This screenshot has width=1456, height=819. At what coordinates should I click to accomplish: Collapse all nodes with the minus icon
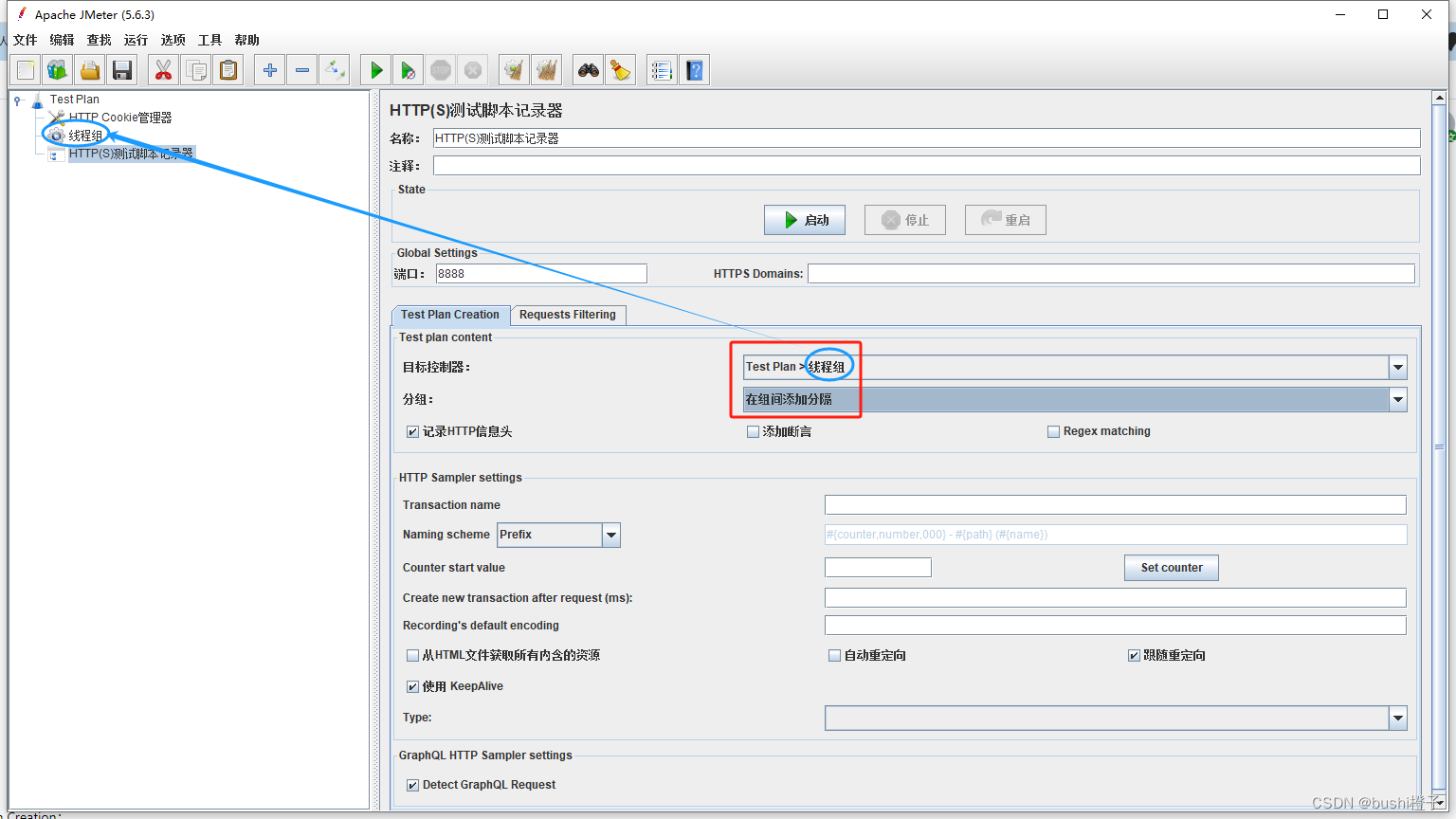pos(302,70)
